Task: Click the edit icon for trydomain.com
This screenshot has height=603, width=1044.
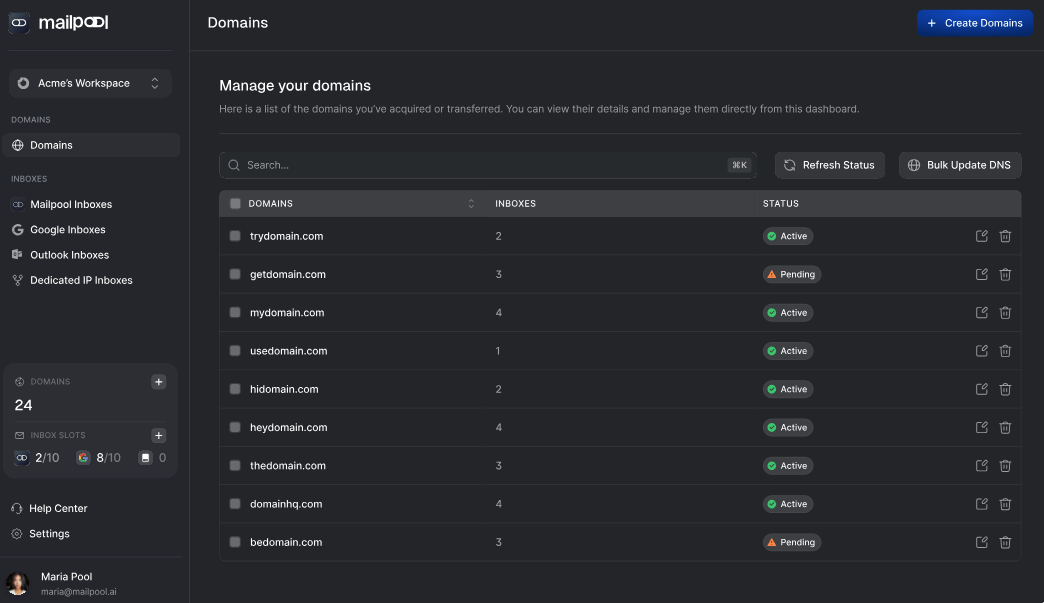Action: point(981,236)
